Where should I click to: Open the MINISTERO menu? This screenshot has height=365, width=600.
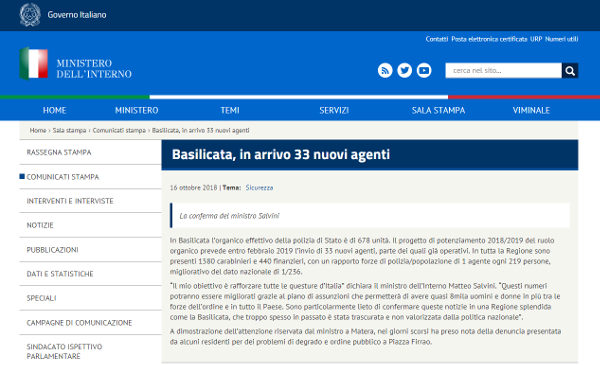point(137,110)
